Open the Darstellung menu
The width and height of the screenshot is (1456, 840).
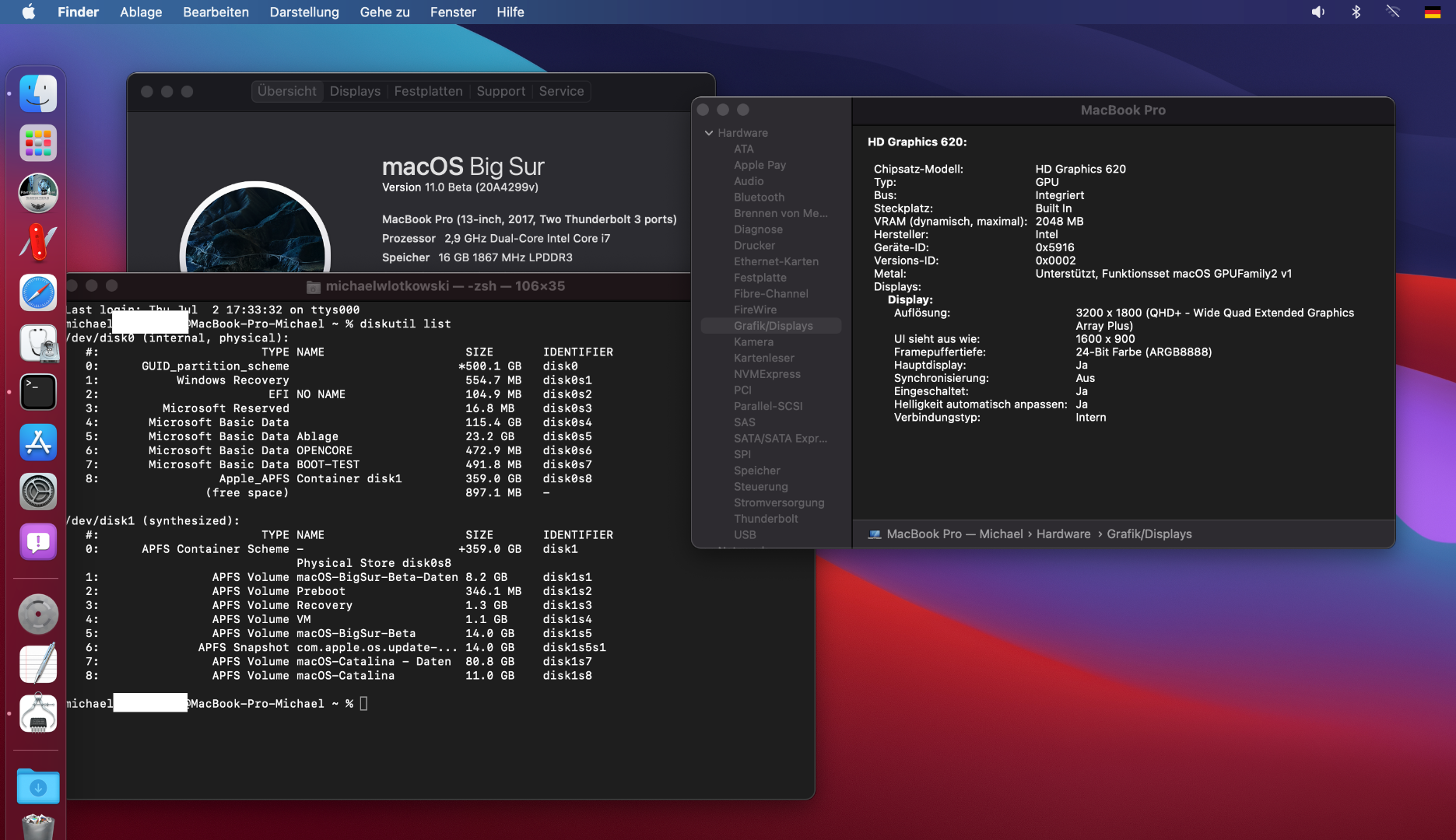(x=304, y=12)
